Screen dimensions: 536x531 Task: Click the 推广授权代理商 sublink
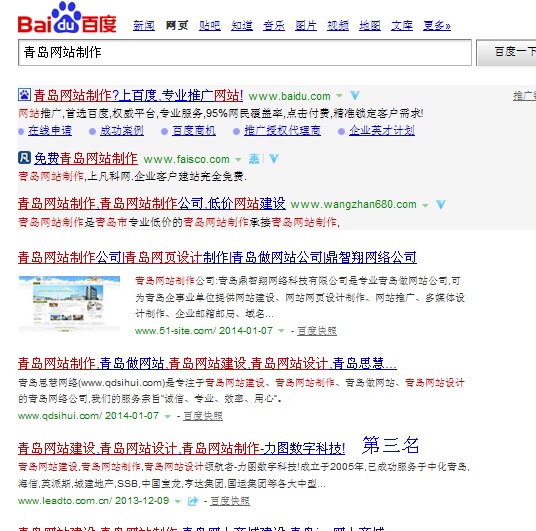click(x=282, y=130)
